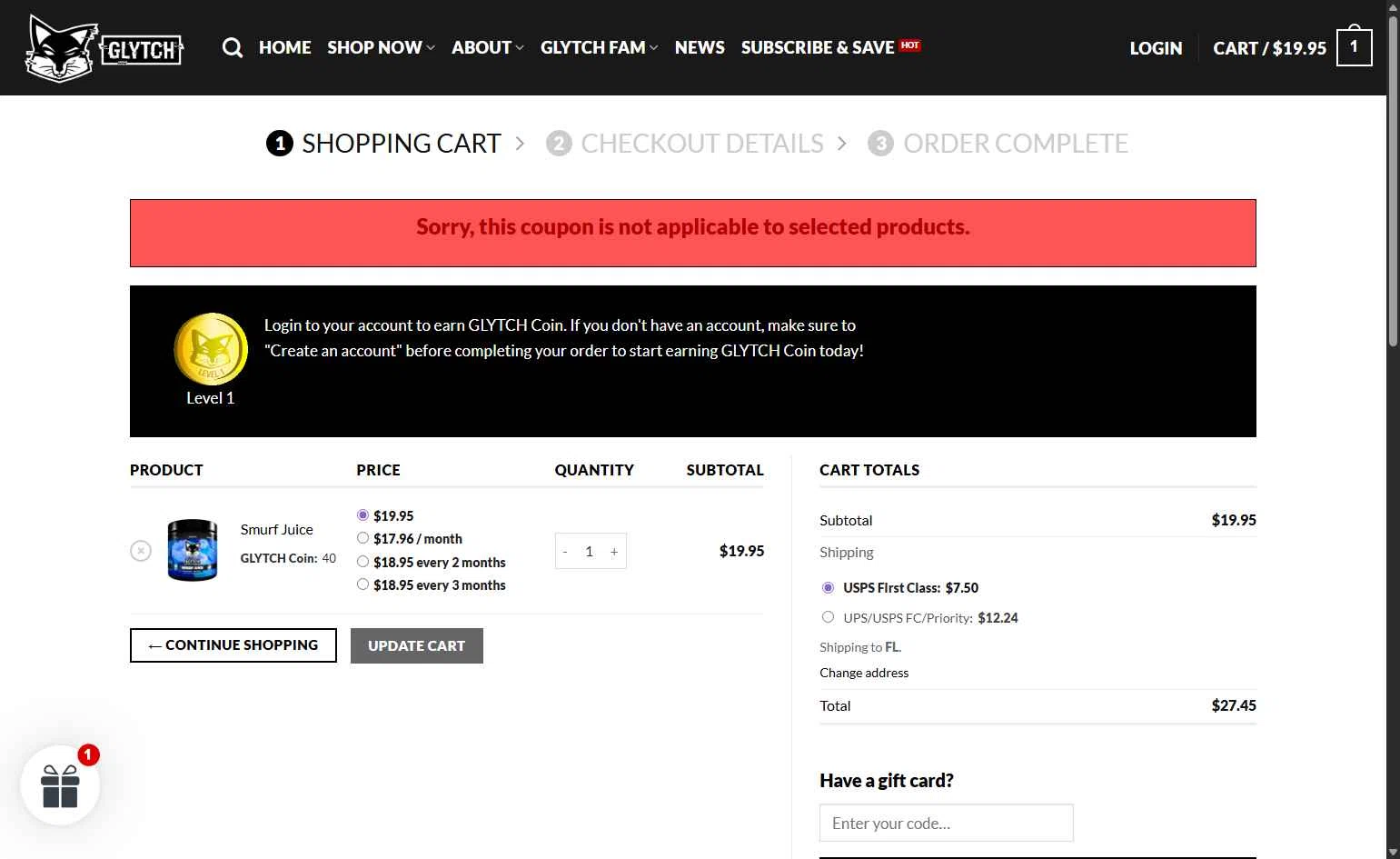Increase quantity with the plus button
The height and width of the screenshot is (859, 1400).
click(614, 552)
